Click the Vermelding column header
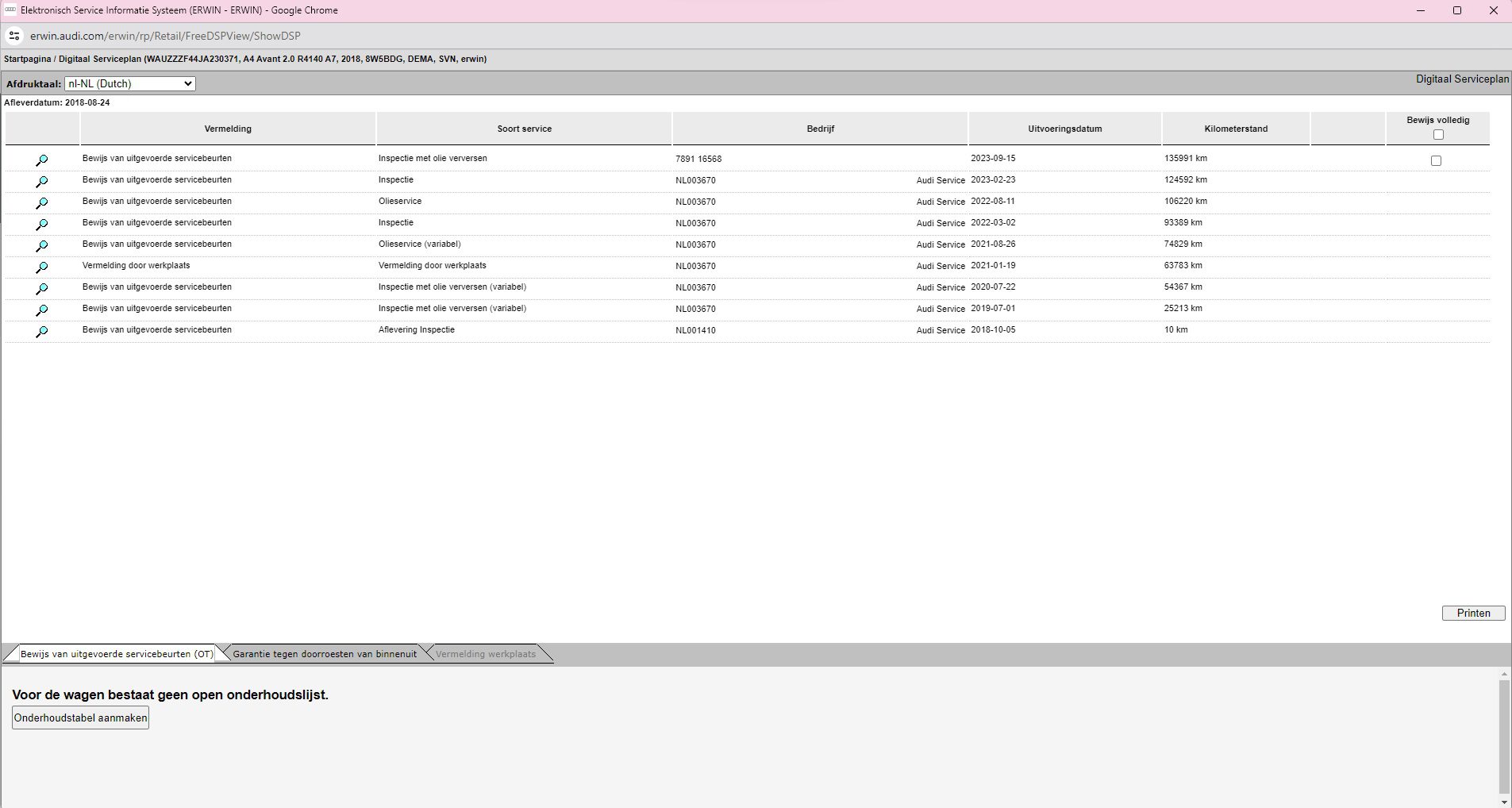 228,129
